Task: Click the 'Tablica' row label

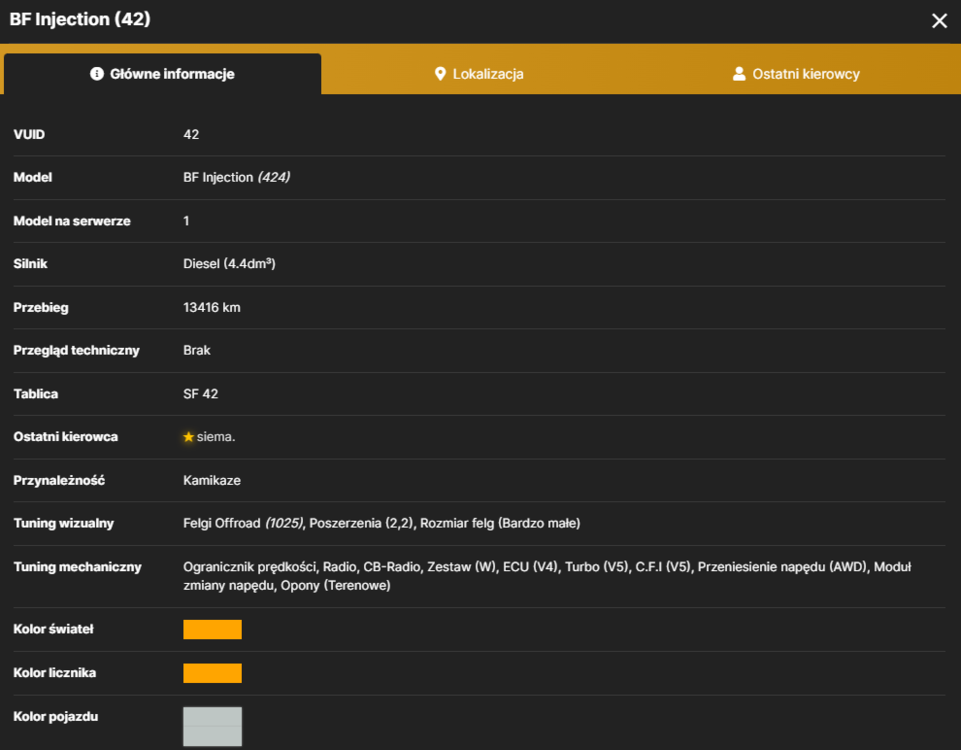Action: point(36,394)
